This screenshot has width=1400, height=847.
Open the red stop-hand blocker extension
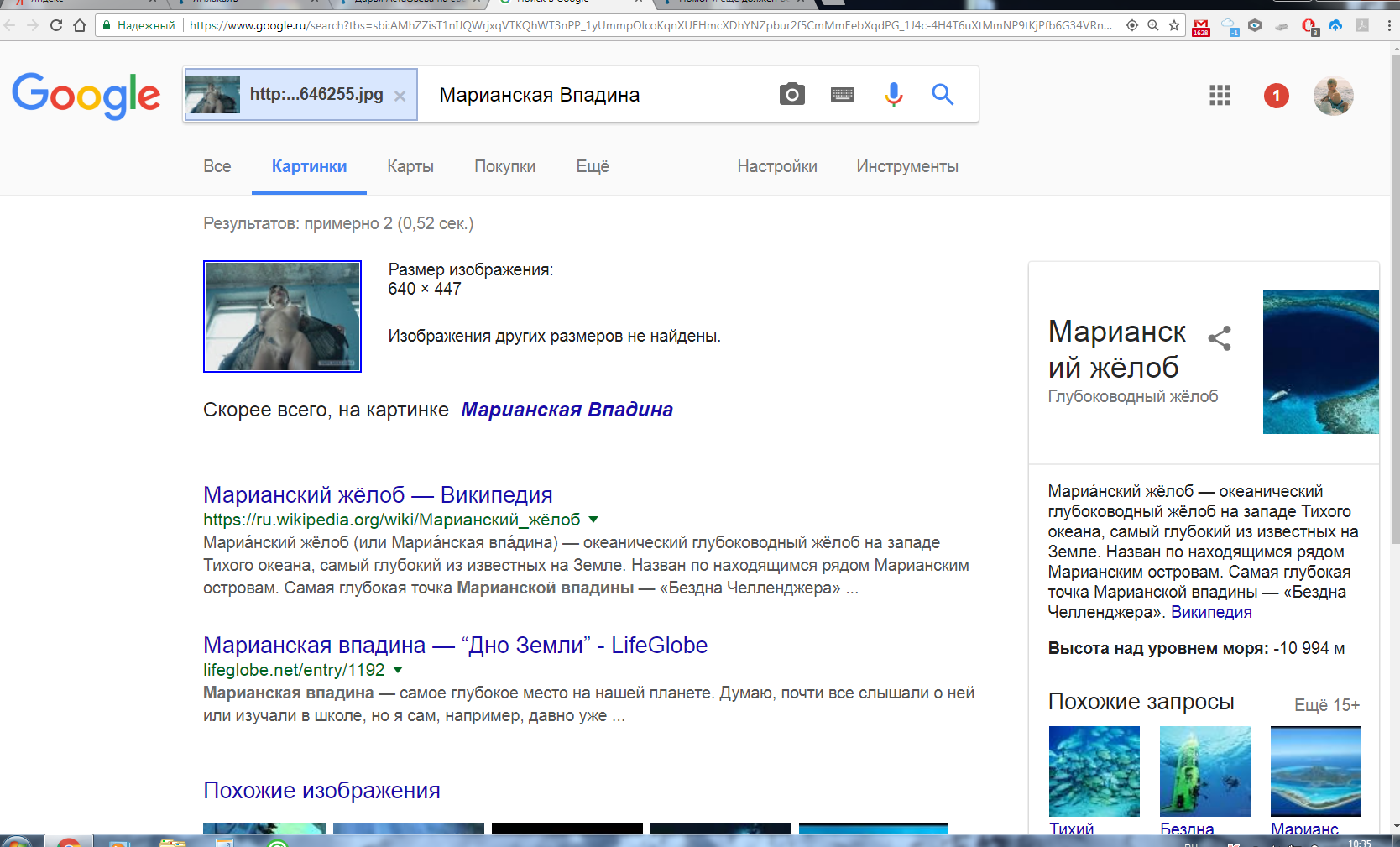(x=1309, y=27)
